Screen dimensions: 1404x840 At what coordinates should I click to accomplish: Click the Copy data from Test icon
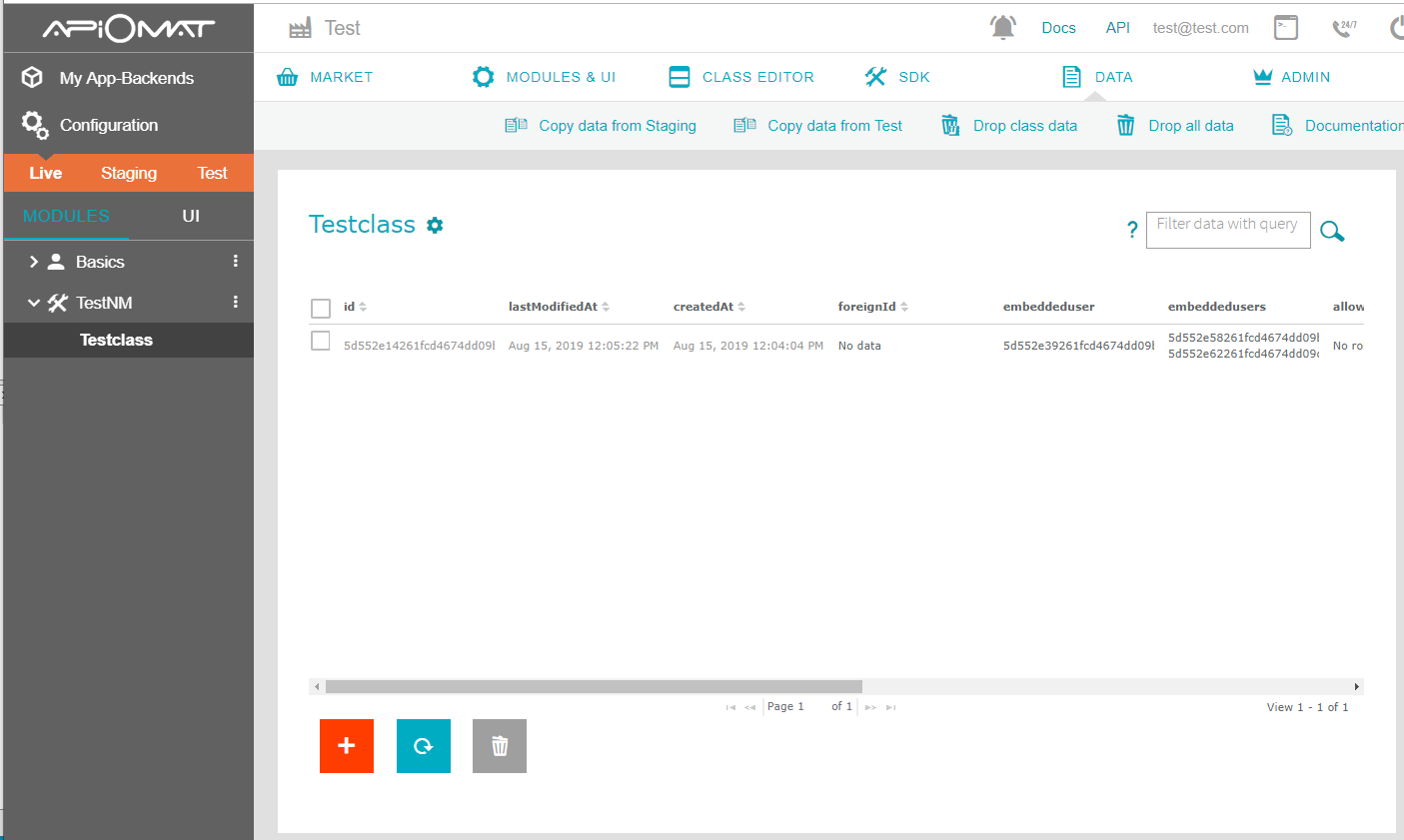(x=744, y=125)
